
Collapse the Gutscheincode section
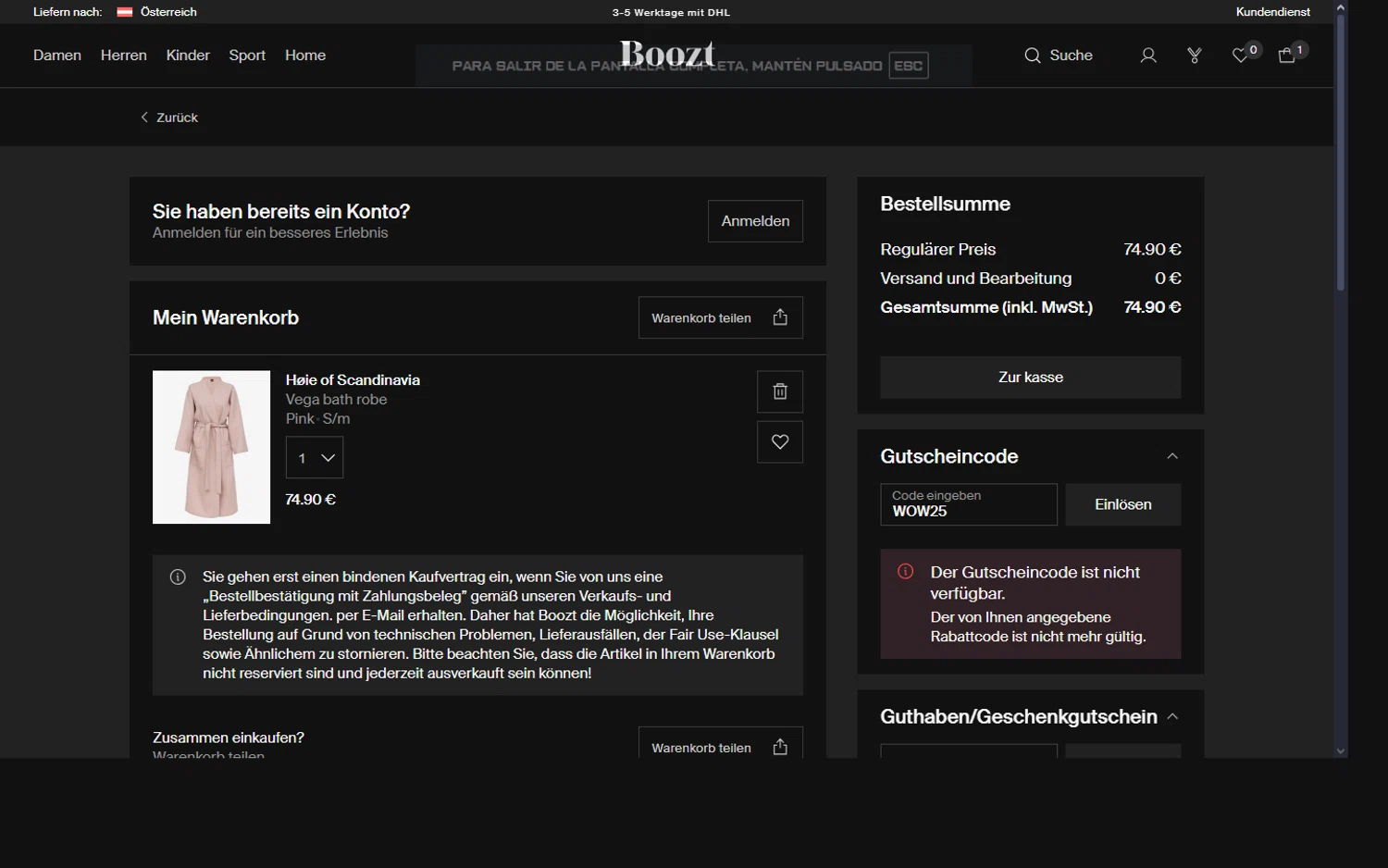[1172, 456]
